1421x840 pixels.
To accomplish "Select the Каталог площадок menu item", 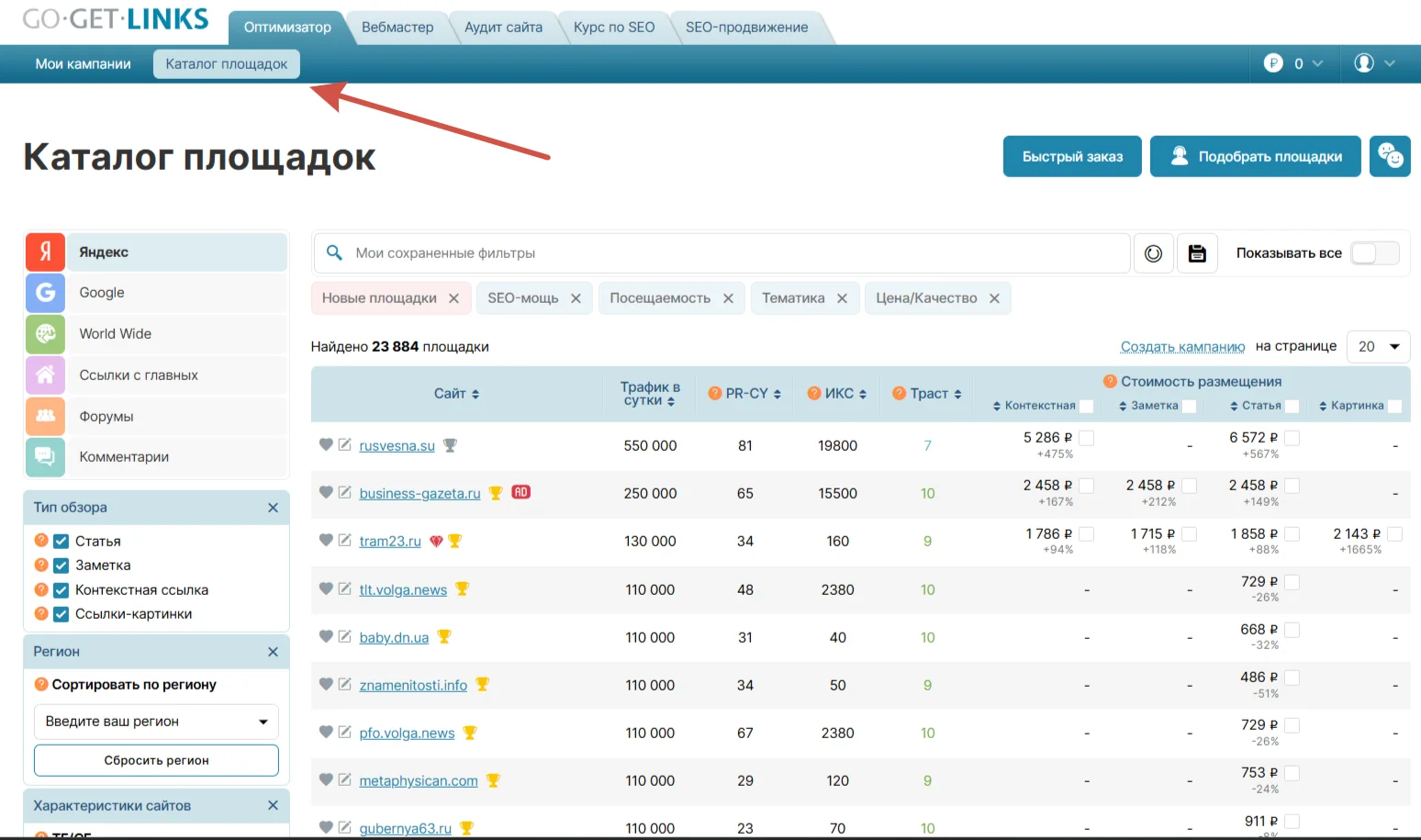I will coord(227,63).
